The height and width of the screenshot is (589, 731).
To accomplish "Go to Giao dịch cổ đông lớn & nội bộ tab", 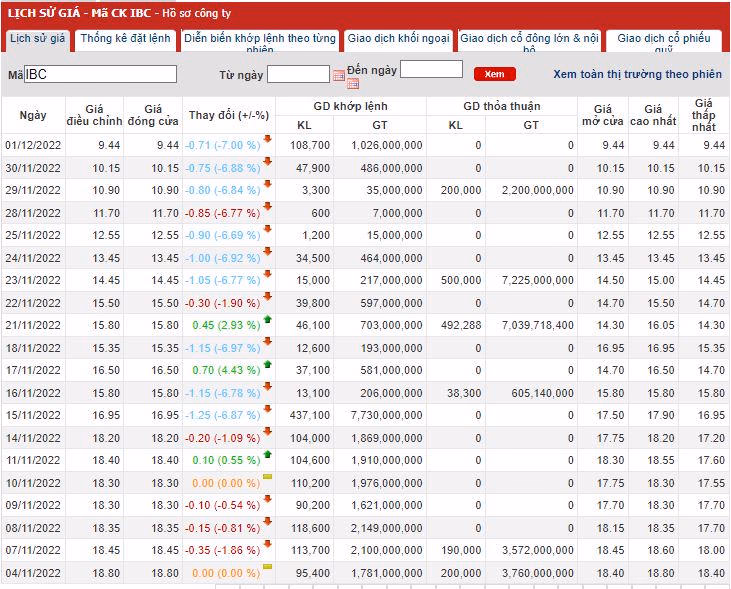I will 529,40.
